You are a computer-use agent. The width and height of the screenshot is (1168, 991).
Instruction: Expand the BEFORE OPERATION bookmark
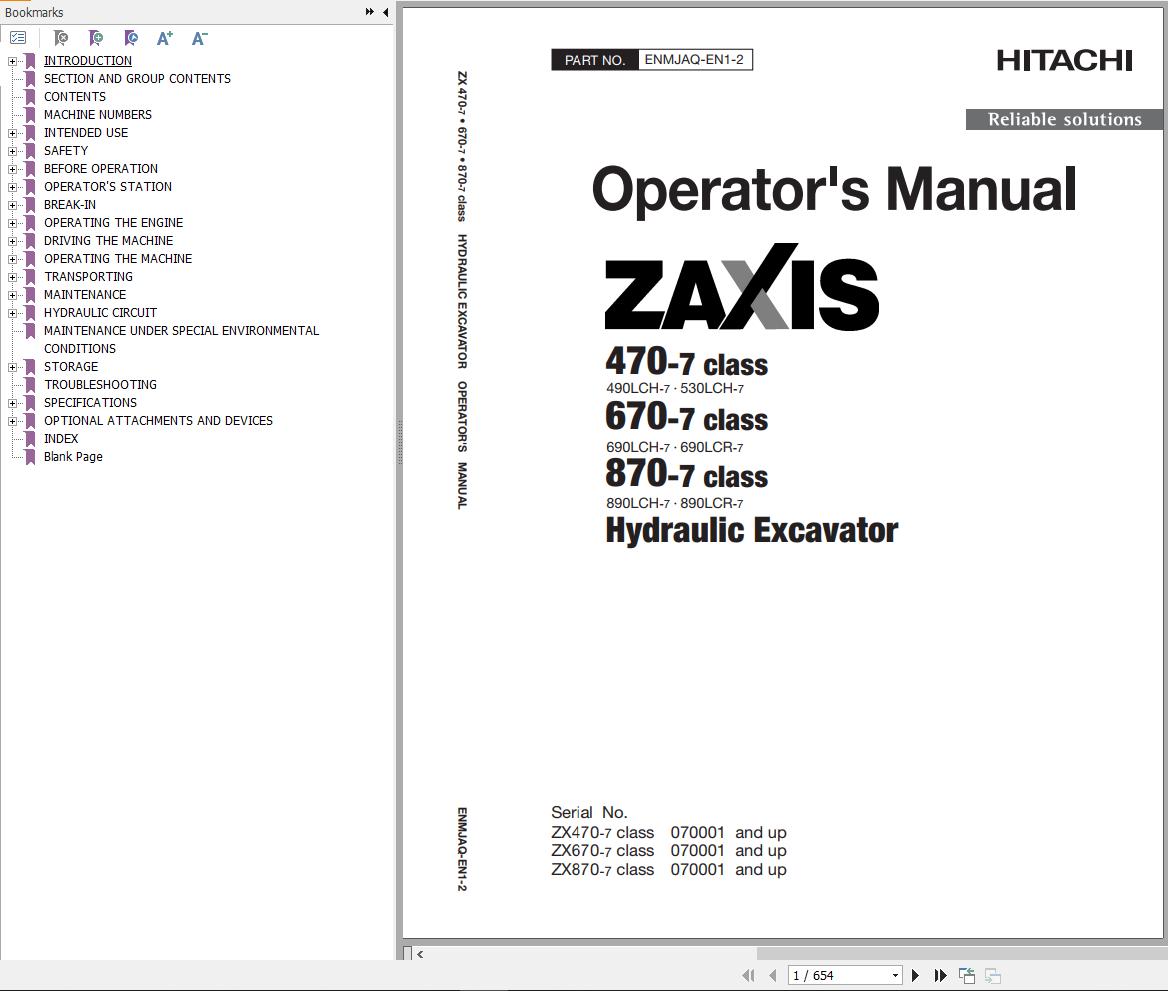click(12, 169)
